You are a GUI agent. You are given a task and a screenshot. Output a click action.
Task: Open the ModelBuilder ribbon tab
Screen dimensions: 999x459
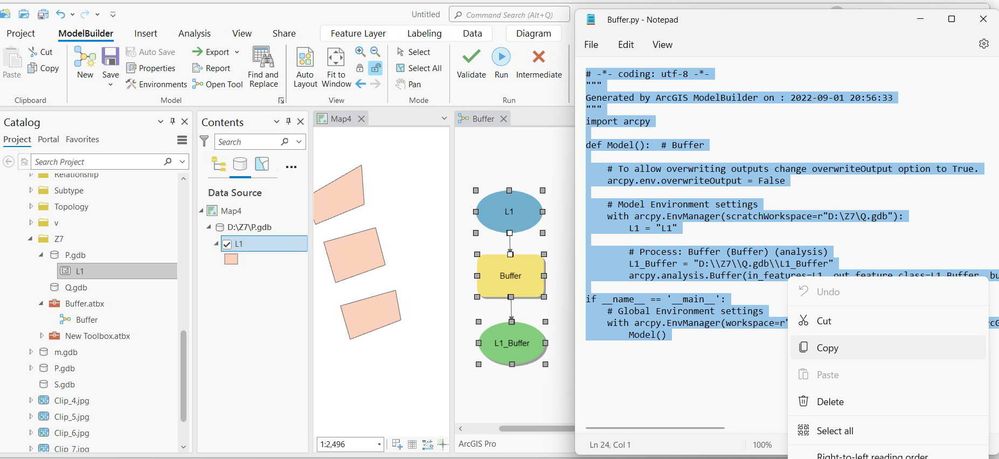click(86, 33)
